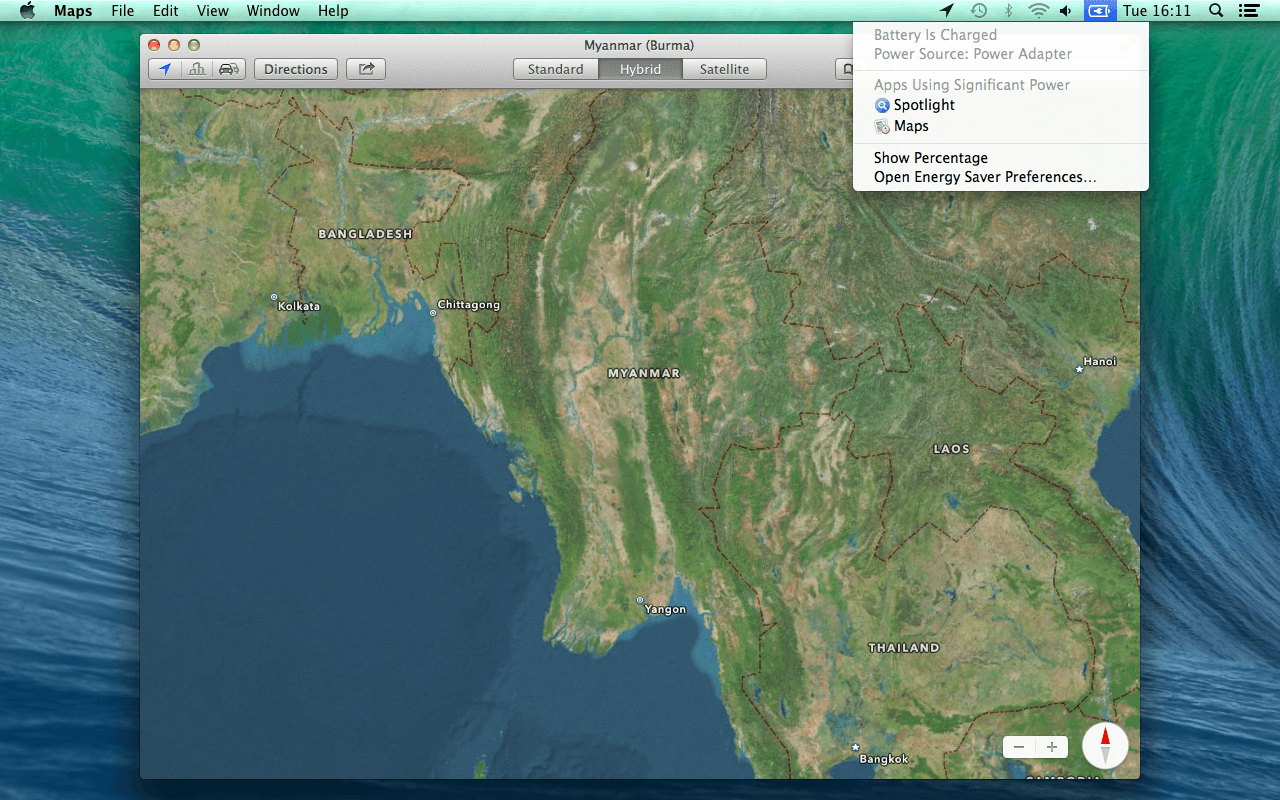
Task: Click the Yangon city marker
Action: pos(640,600)
